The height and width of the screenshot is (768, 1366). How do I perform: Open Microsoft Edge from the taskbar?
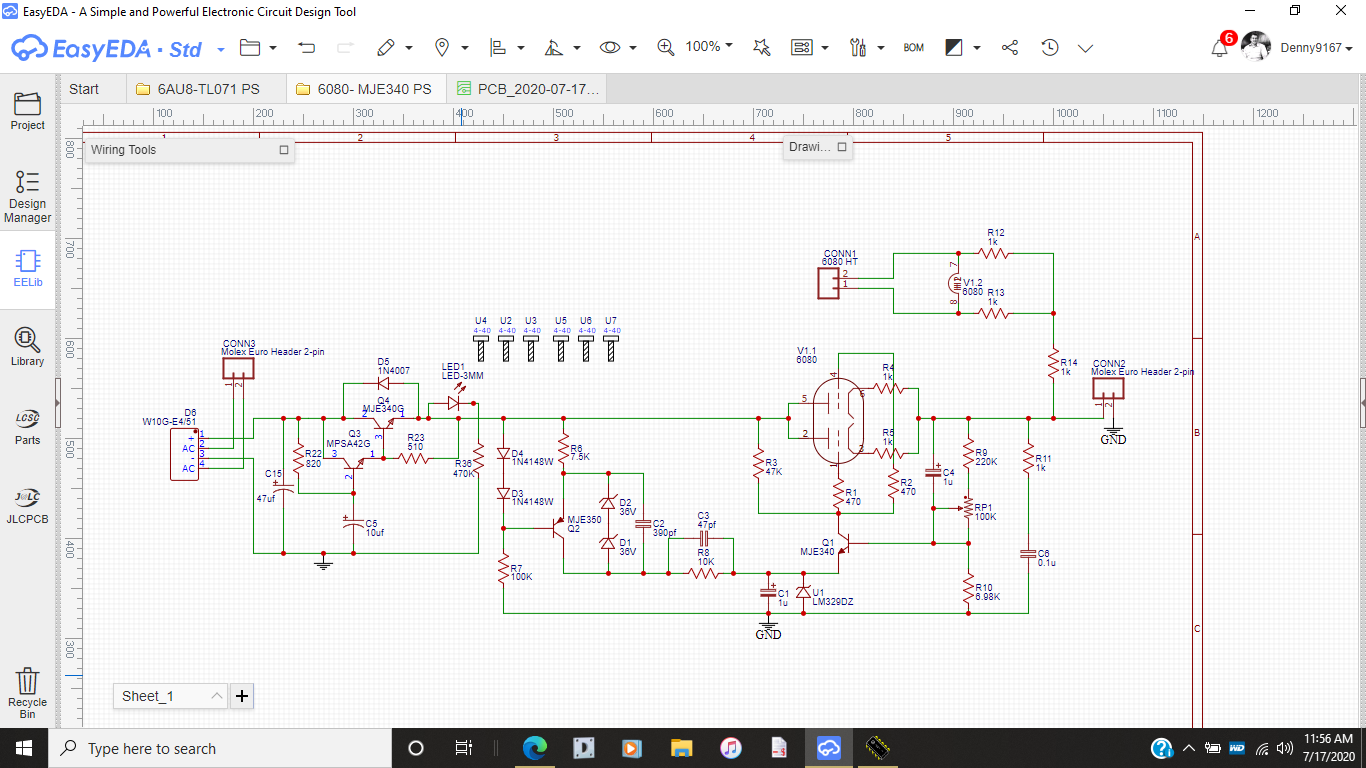click(535, 748)
